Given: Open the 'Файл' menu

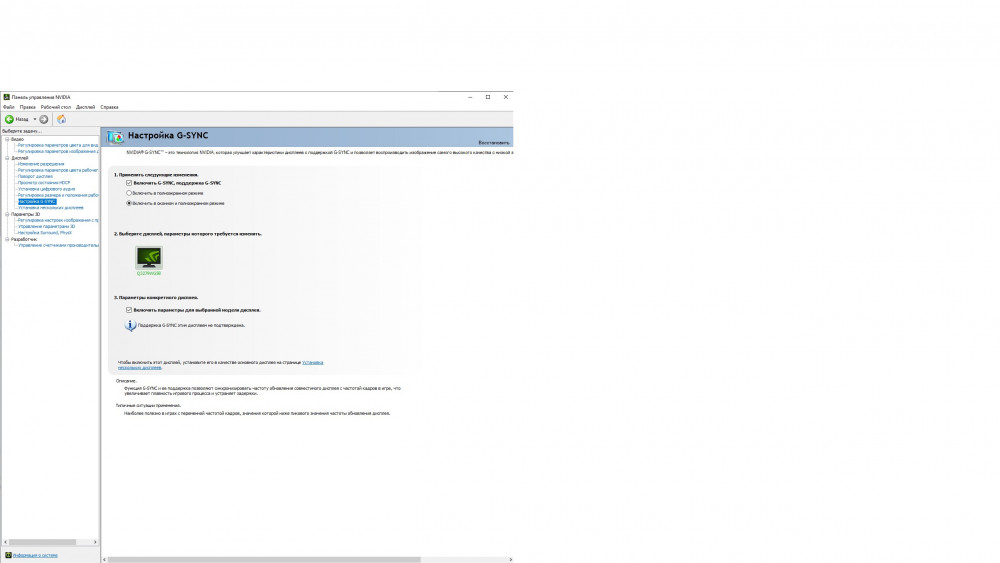Looking at the screenshot, I should pyautogui.click(x=8, y=107).
